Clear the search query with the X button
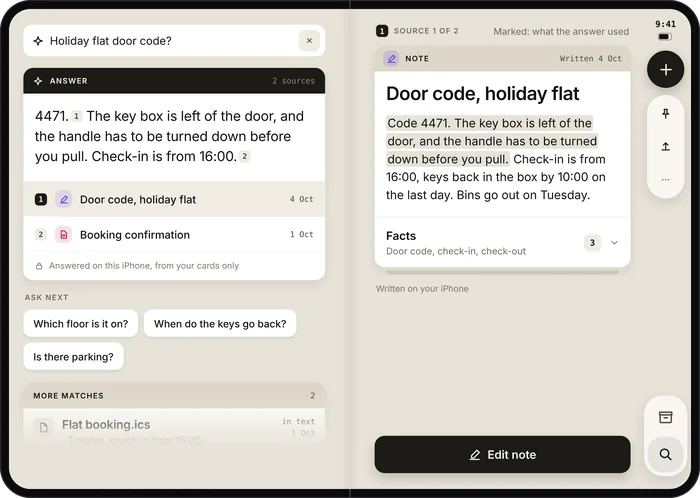700x498 pixels. coord(309,41)
